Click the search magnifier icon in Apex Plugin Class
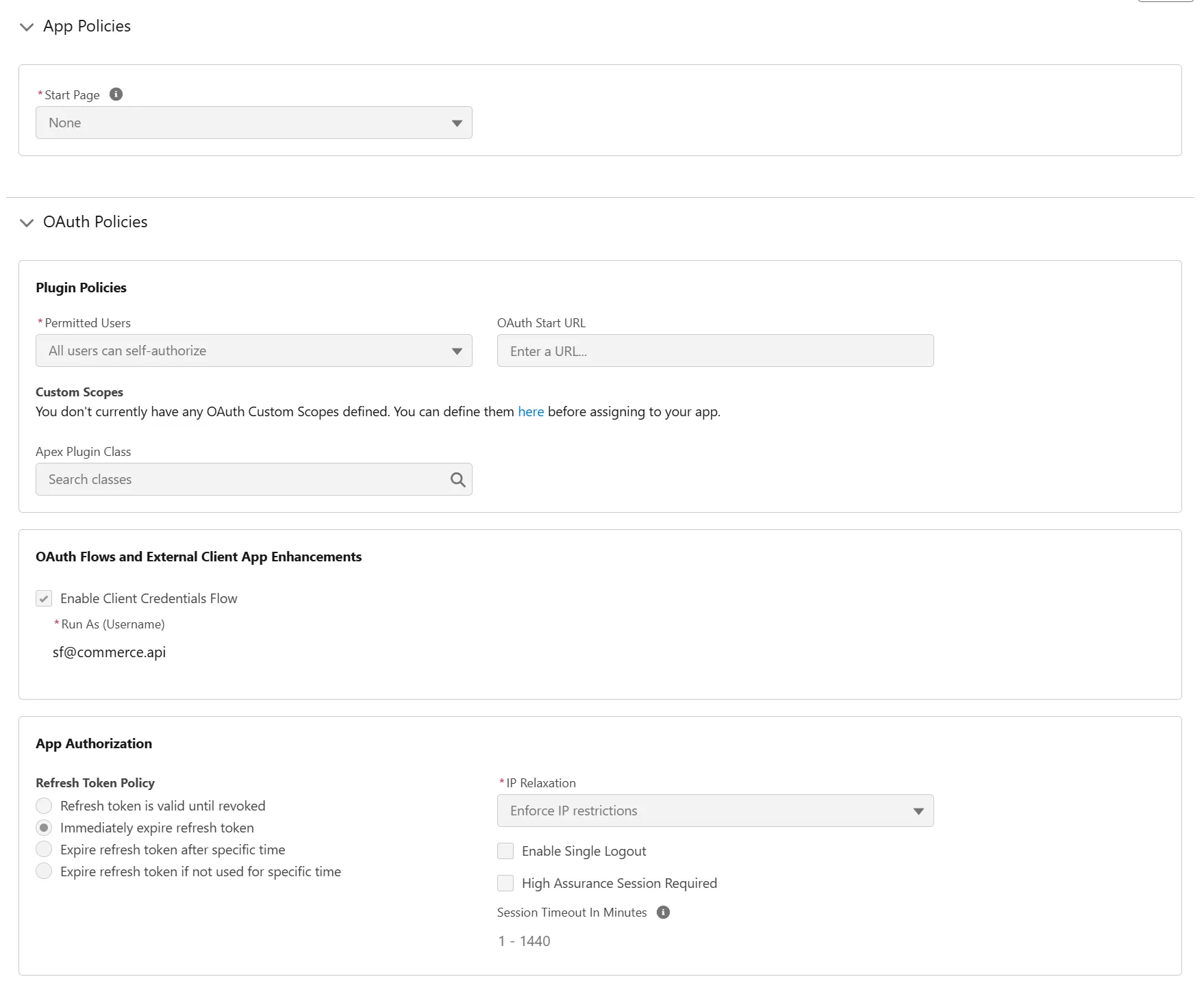1204x981 pixels. click(457, 480)
